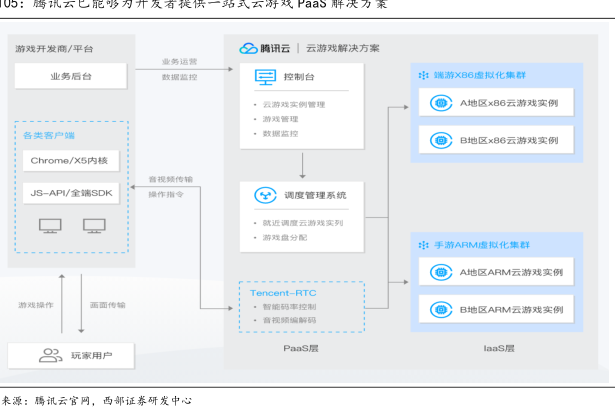Click the left monitor icon under JS-API/全端SDK

(50, 225)
